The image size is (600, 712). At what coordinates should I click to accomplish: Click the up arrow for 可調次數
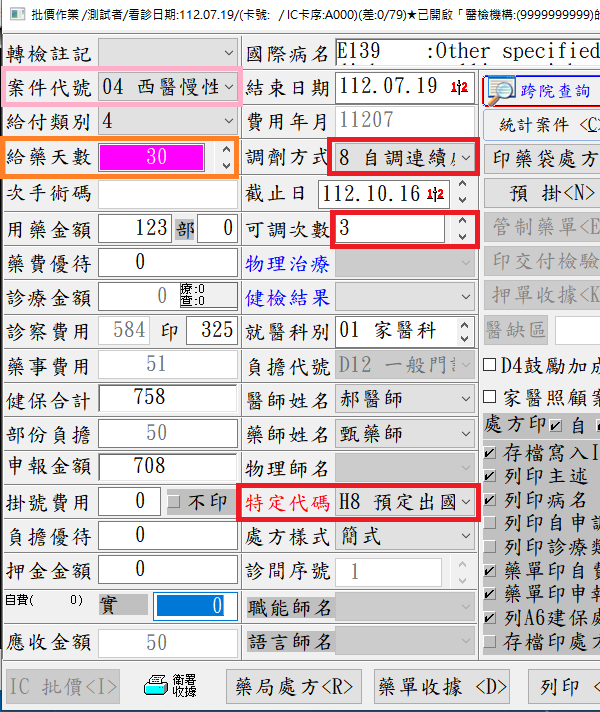click(x=461, y=222)
